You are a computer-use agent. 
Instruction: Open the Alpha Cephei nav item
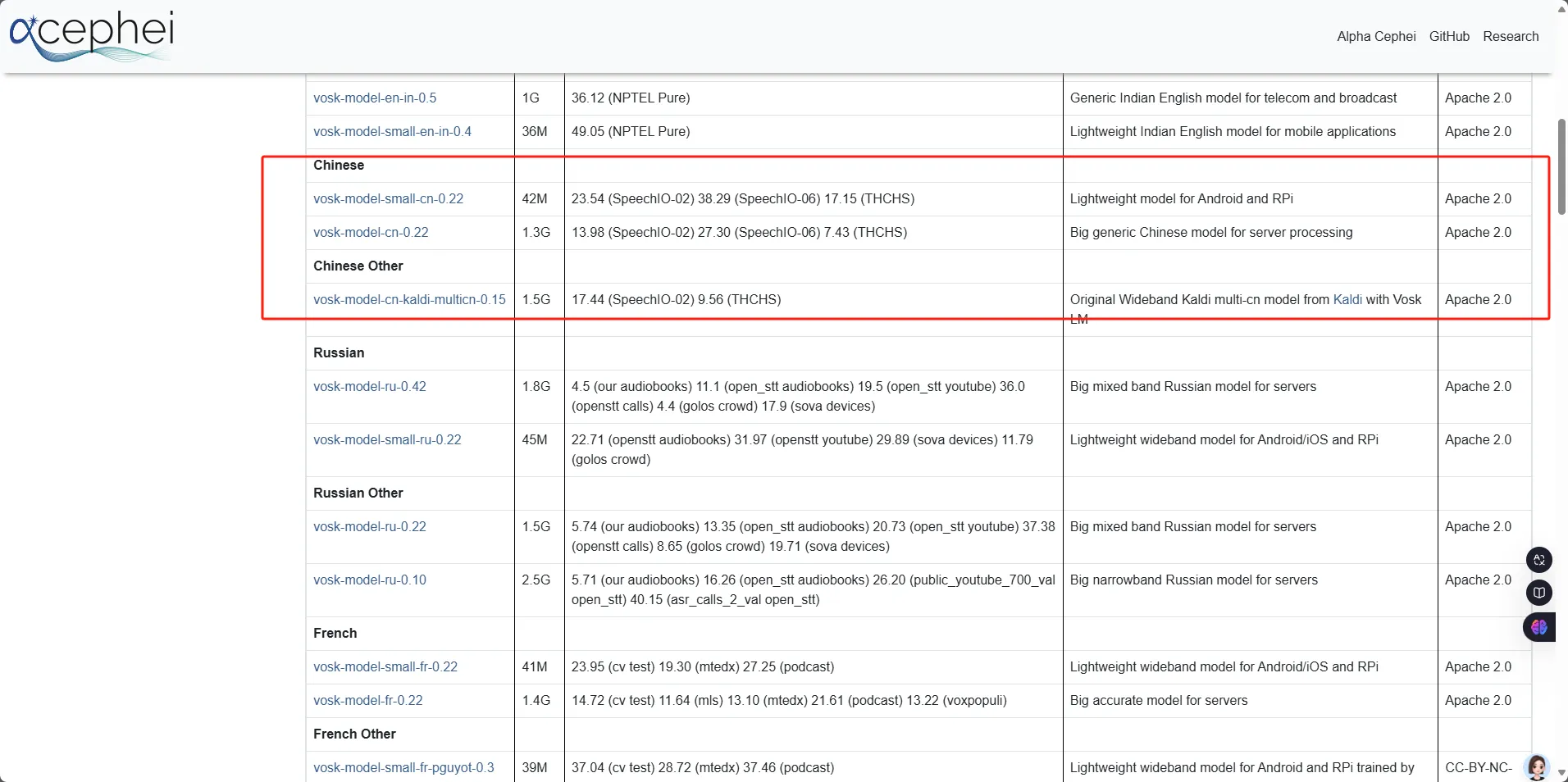click(x=1375, y=36)
